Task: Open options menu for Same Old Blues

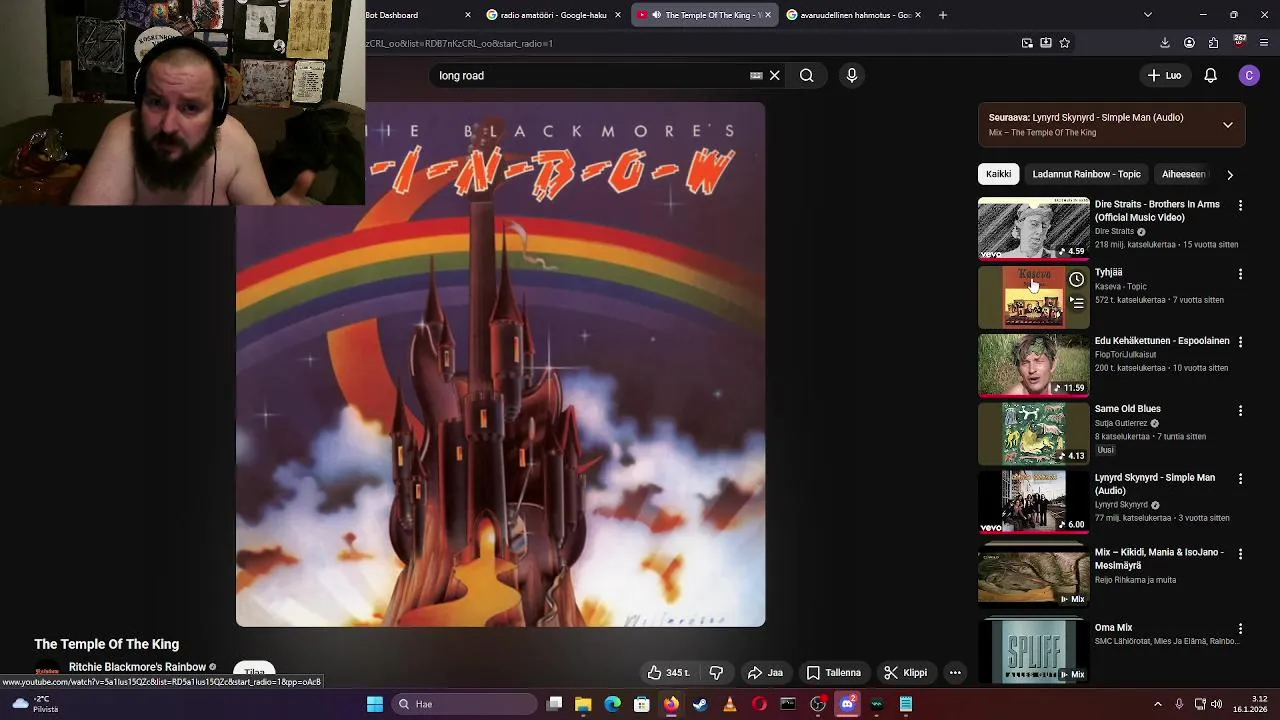Action: tap(1240, 410)
